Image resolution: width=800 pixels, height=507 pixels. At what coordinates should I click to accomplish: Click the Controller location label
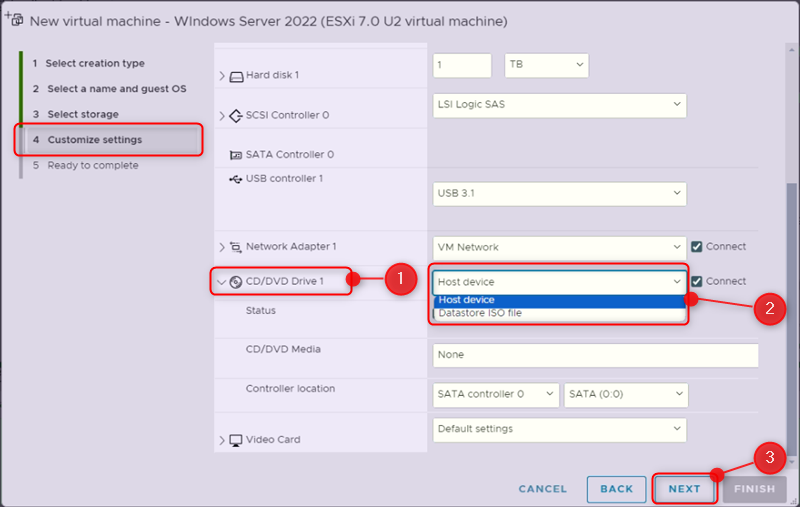coord(290,389)
